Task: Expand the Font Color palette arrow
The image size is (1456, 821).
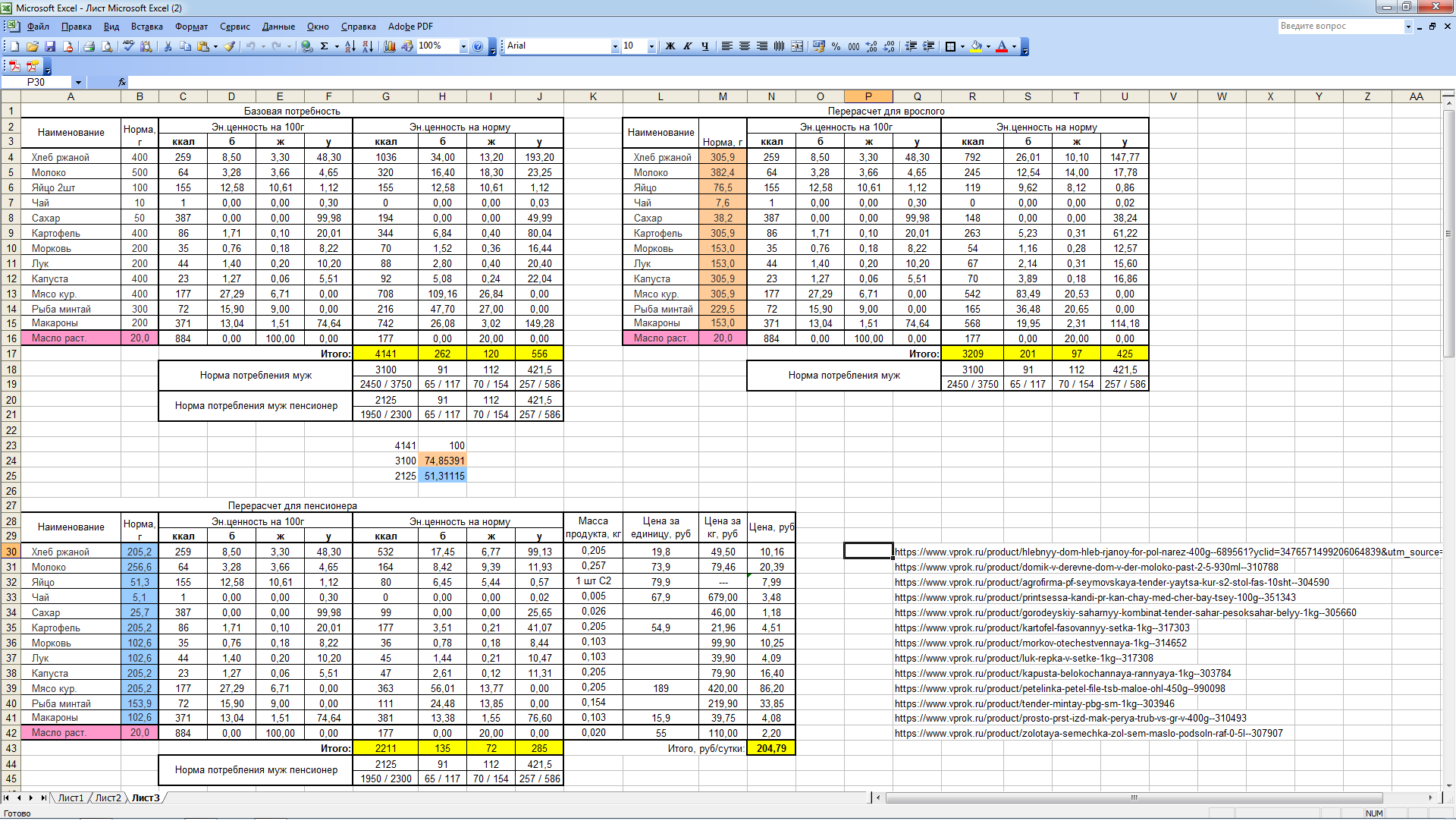Action: (1015, 46)
